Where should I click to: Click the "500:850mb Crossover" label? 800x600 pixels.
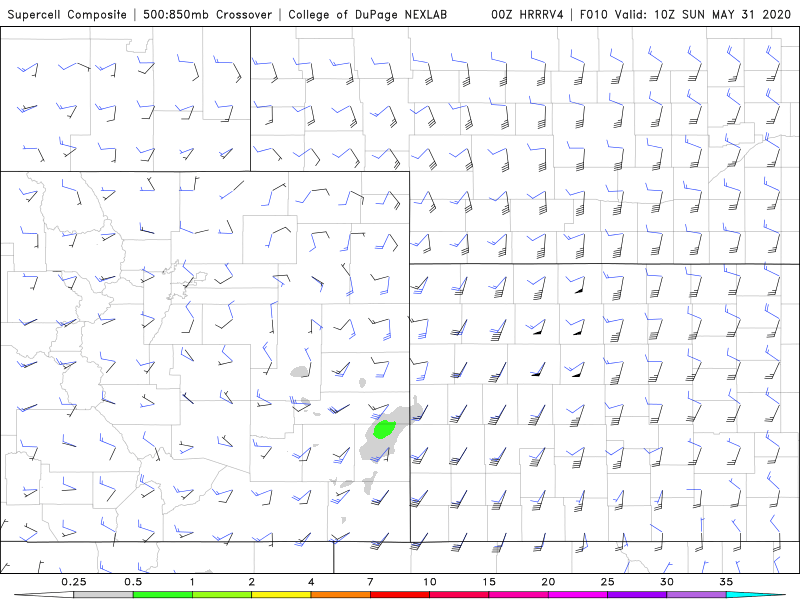click(x=208, y=14)
